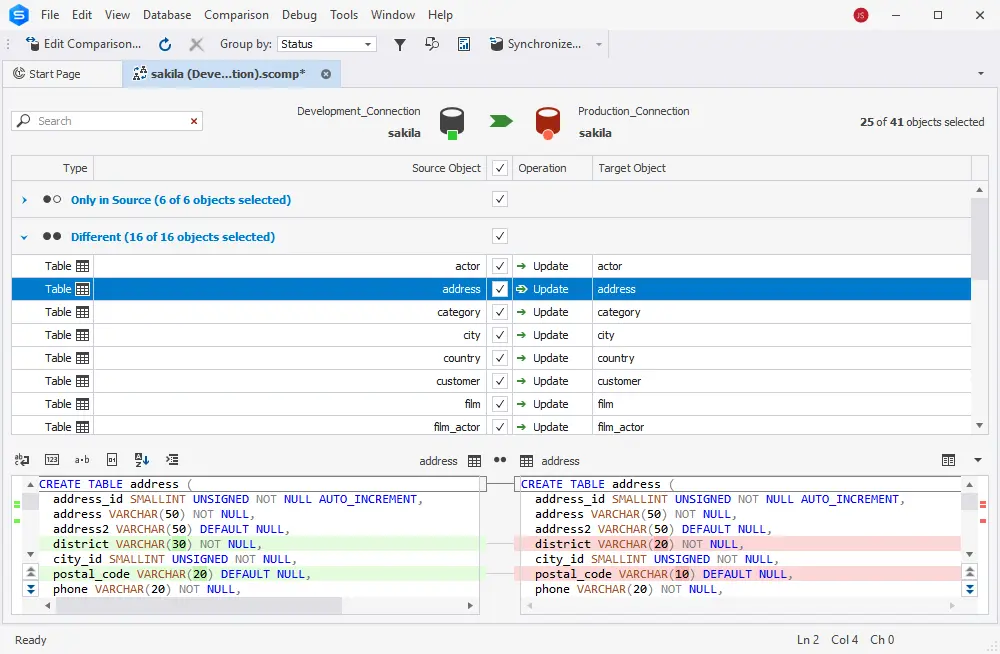Open the Group by Status dropdown

pyautogui.click(x=365, y=44)
